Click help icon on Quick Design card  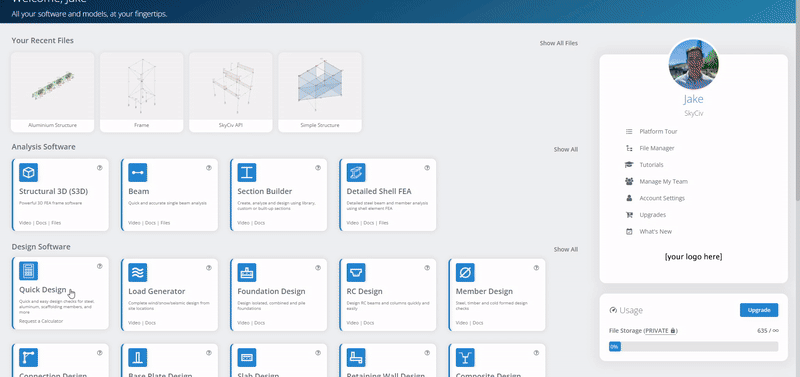99,266
